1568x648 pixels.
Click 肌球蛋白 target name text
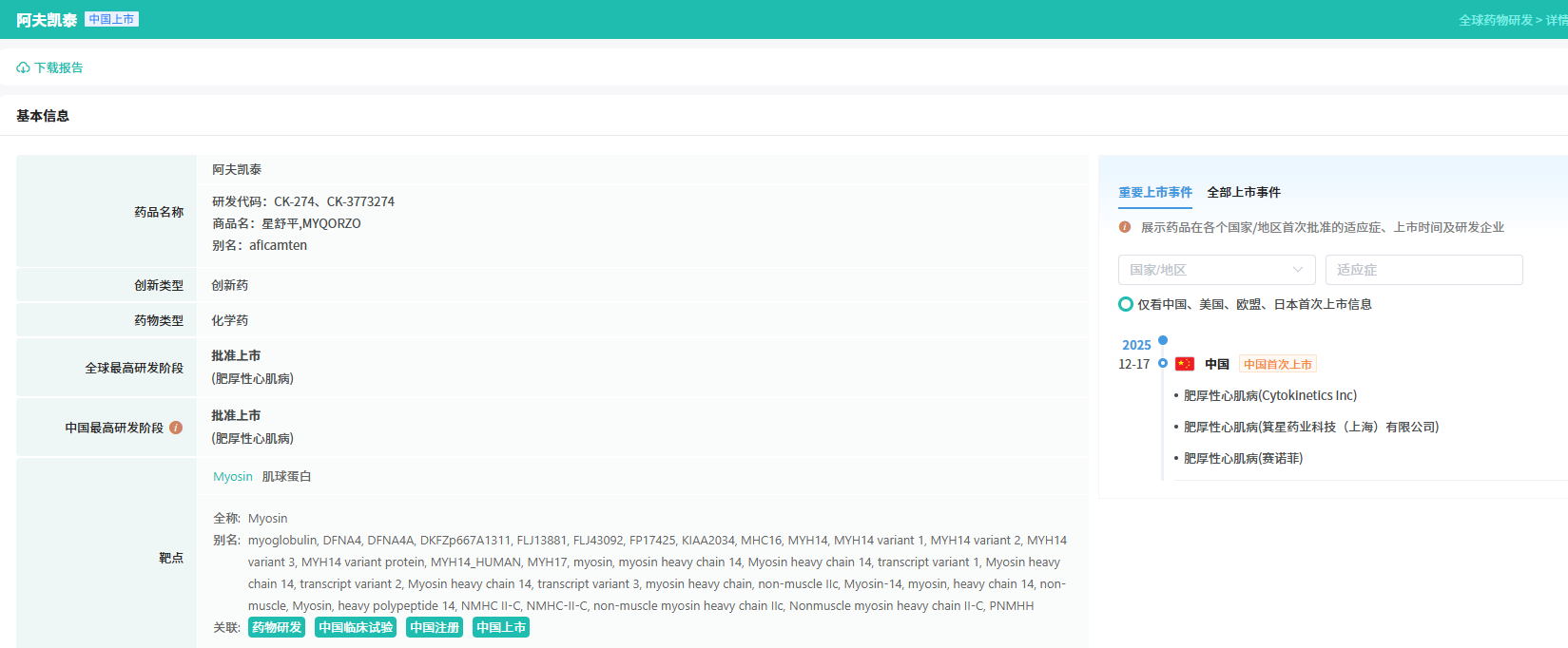point(287,476)
